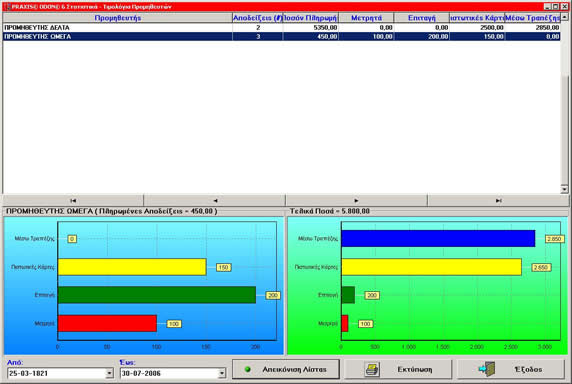Select row ΠΡΟΜΗΘΕΥΤΗΣ ΔΕΛΤΑ
Image resolution: width=572 pixels, height=384 pixels.
[x=281, y=27]
